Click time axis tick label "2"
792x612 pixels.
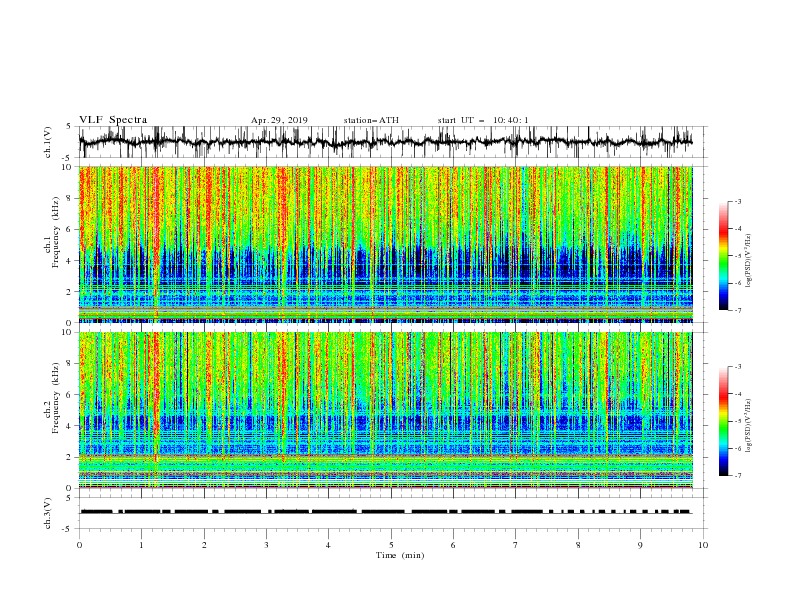(x=204, y=545)
